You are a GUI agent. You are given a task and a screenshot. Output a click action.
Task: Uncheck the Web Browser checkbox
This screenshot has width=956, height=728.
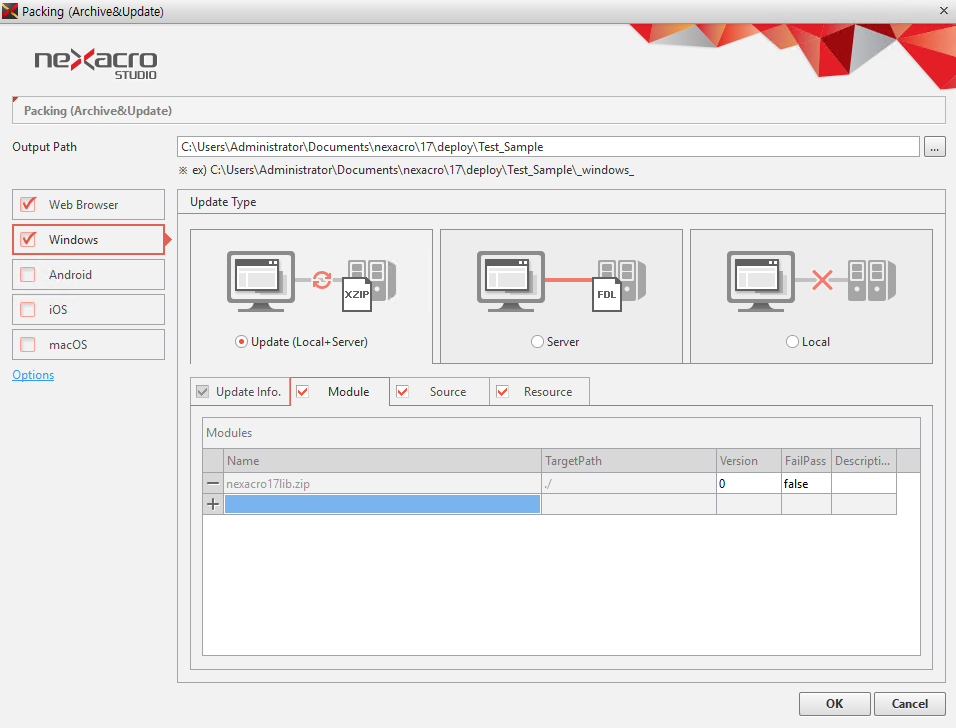(x=28, y=205)
